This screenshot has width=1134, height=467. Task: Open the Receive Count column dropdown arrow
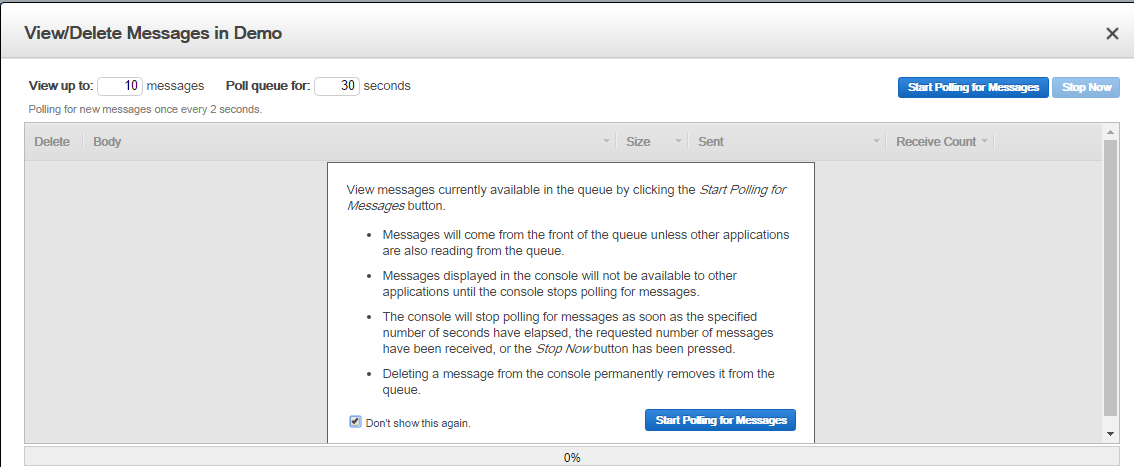tap(984, 142)
